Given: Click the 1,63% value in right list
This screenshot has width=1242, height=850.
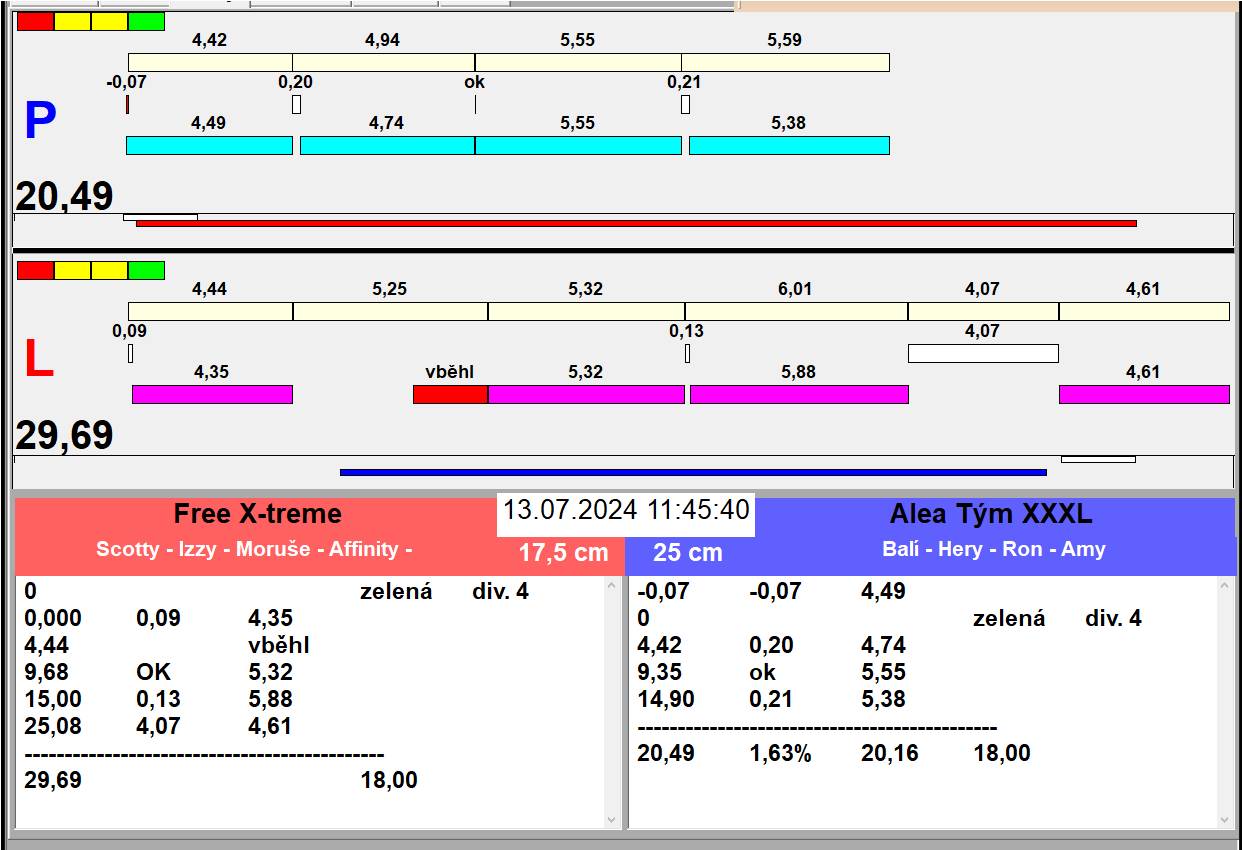Looking at the screenshot, I should click(x=780, y=753).
